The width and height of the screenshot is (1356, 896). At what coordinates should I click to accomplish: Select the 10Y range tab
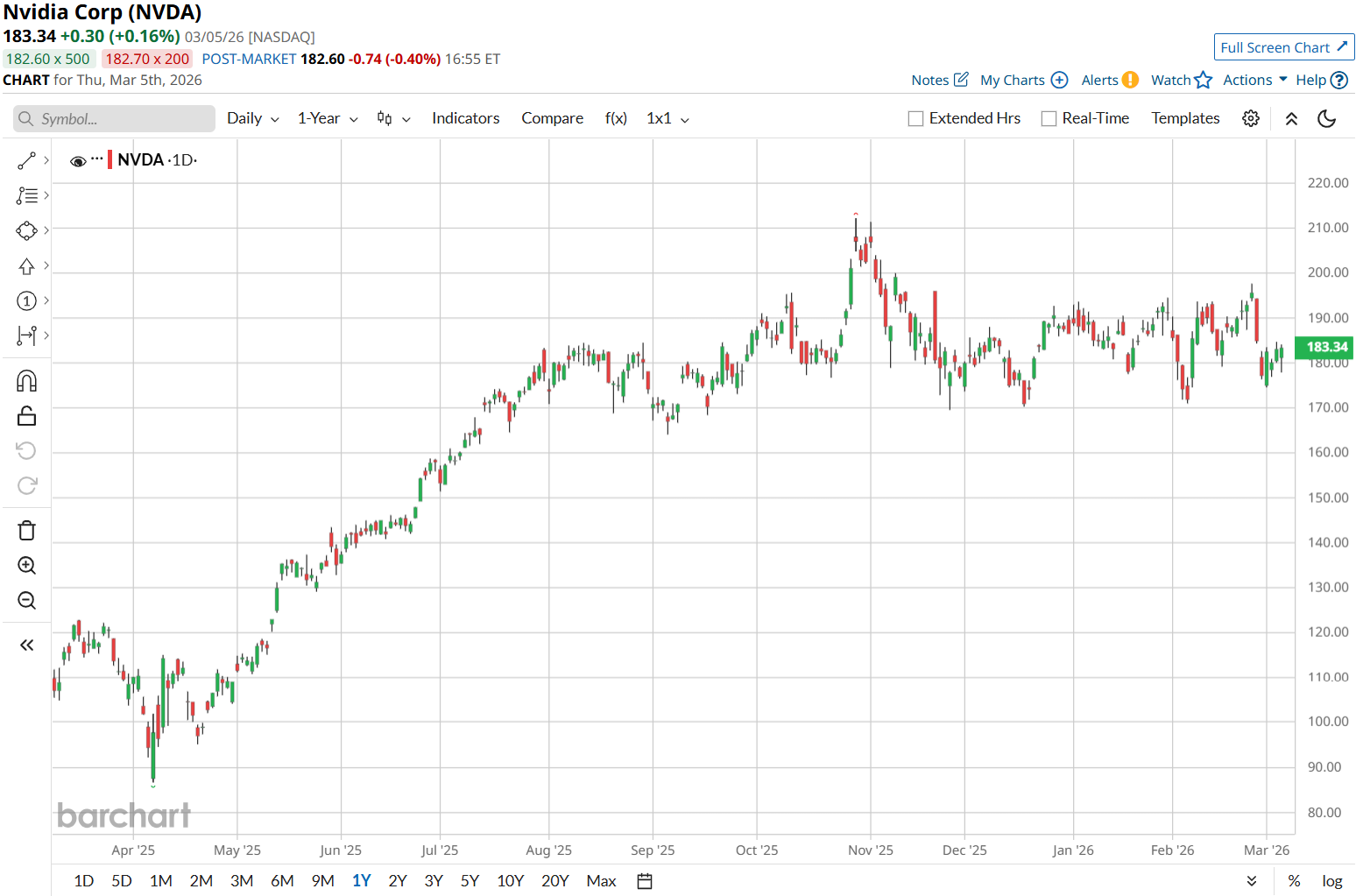click(x=510, y=881)
